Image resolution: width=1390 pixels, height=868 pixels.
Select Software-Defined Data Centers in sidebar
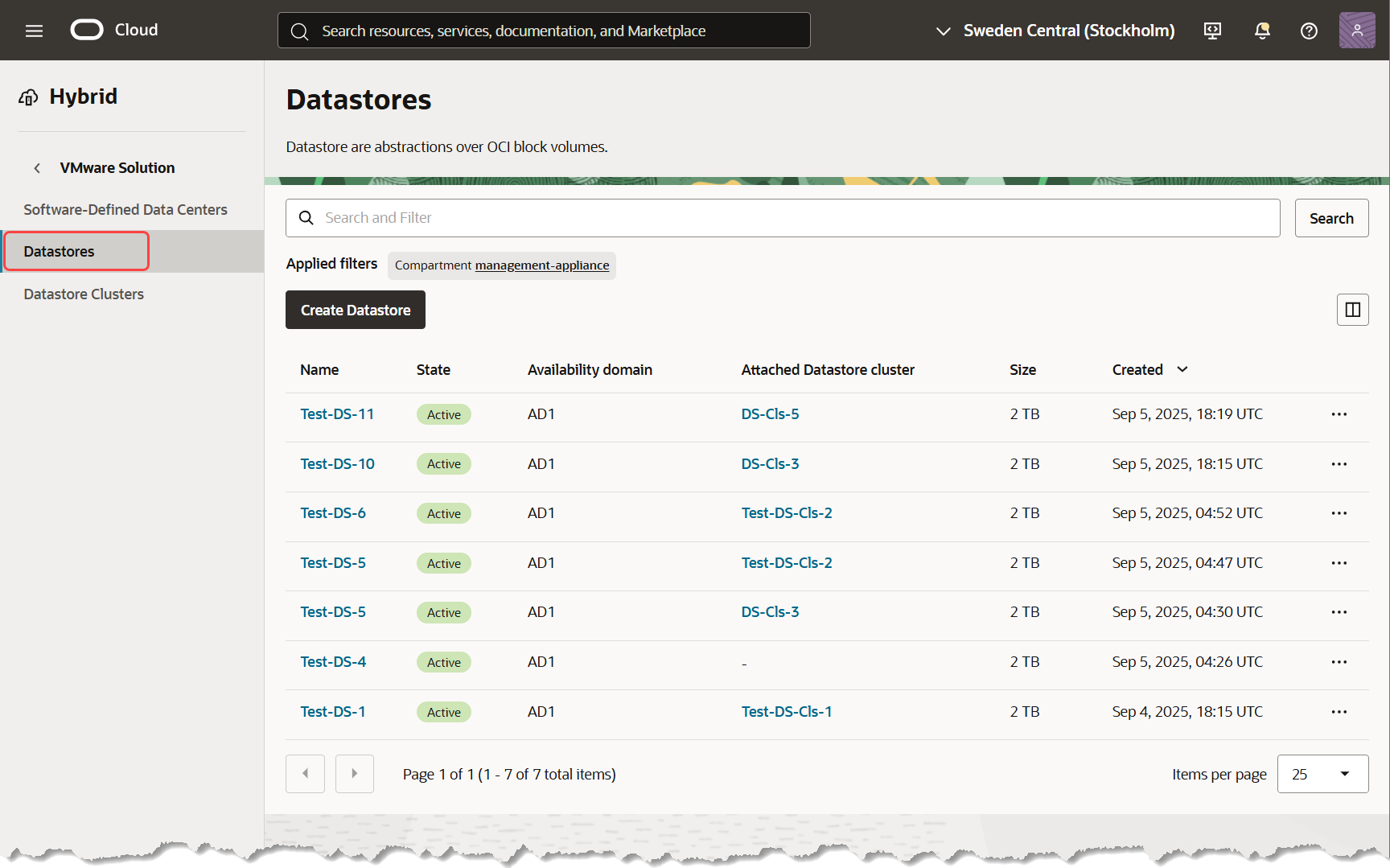[x=125, y=209]
